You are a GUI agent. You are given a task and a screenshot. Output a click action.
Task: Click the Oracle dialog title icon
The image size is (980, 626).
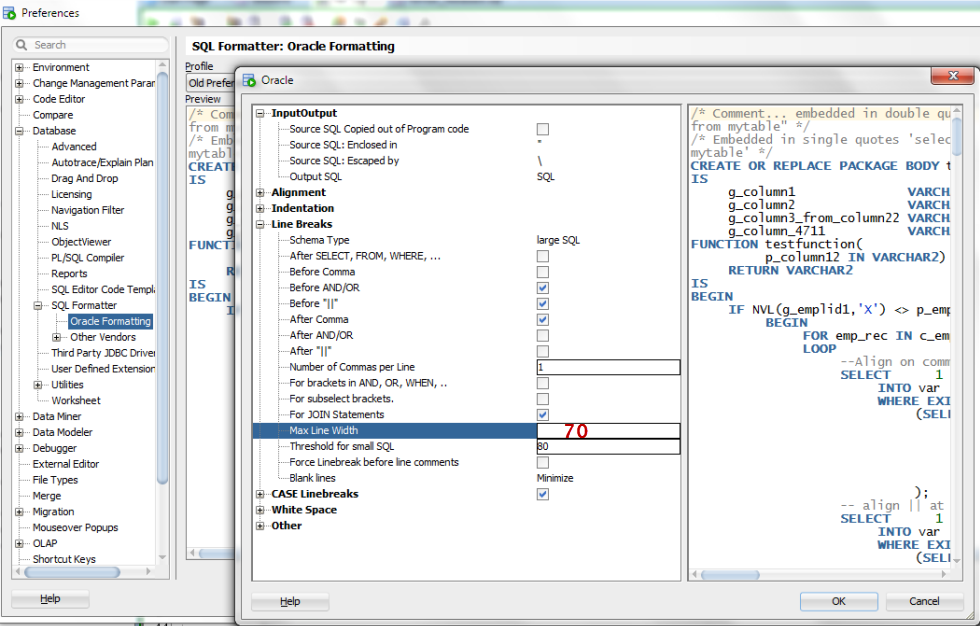249,80
